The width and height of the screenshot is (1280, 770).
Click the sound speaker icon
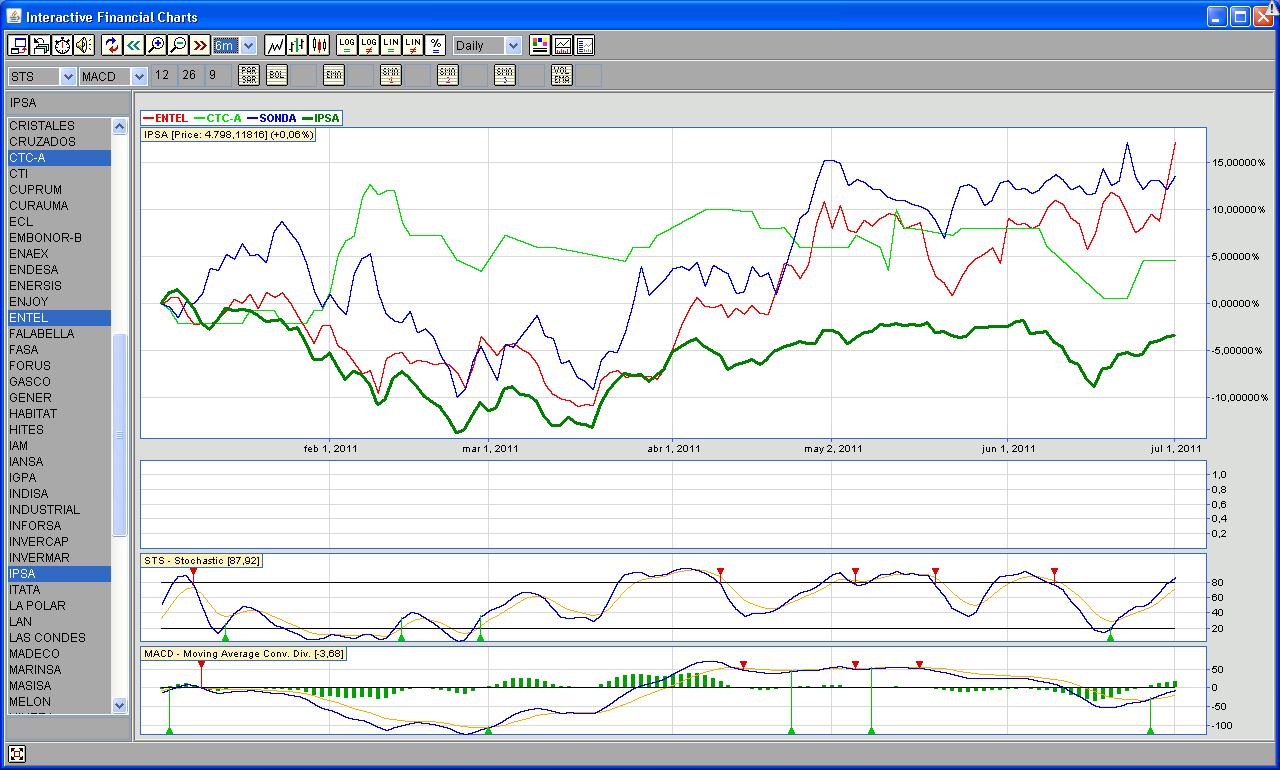tap(83, 45)
